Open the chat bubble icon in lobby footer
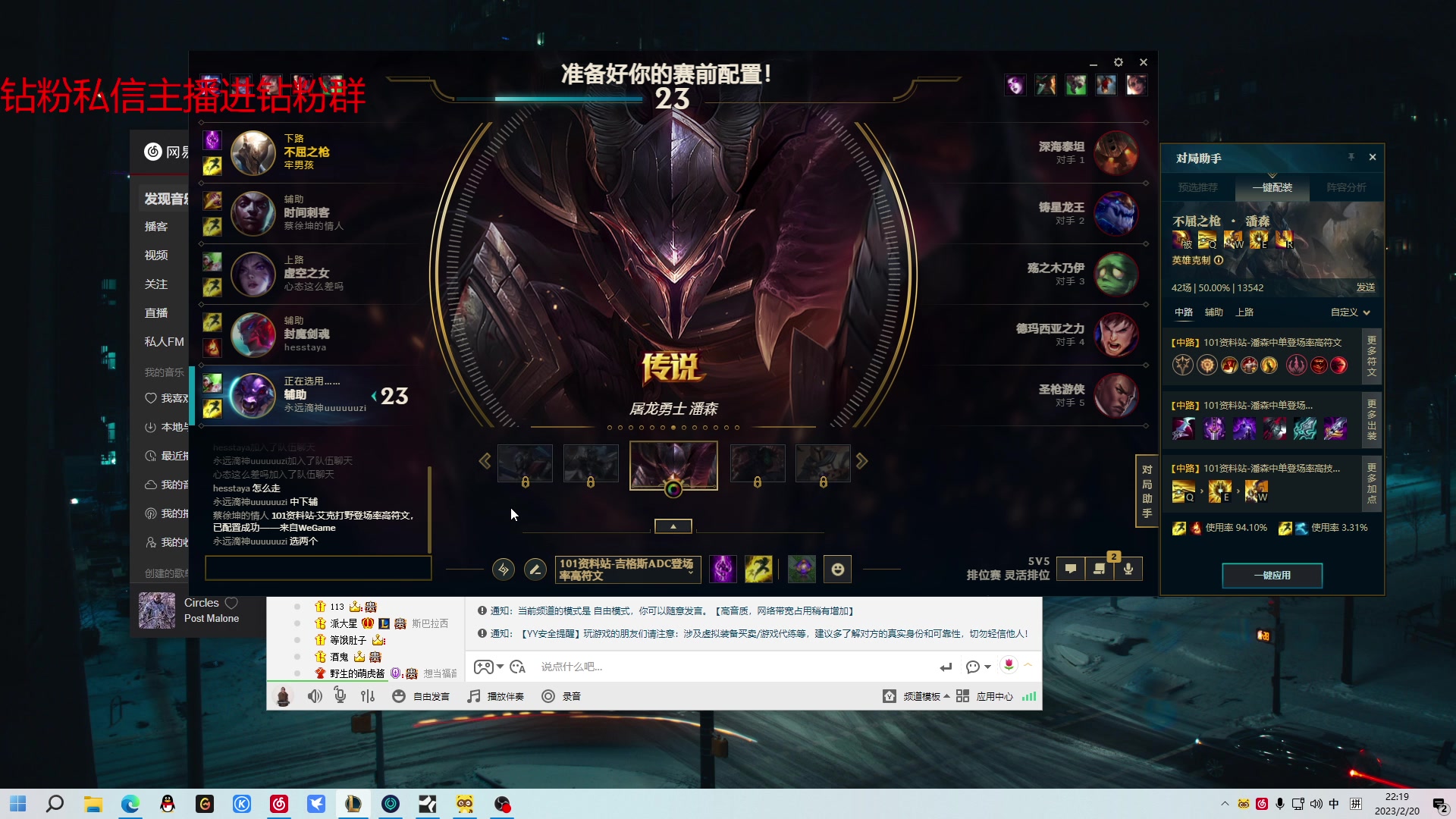This screenshot has width=1456, height=819. (1071, 569)
